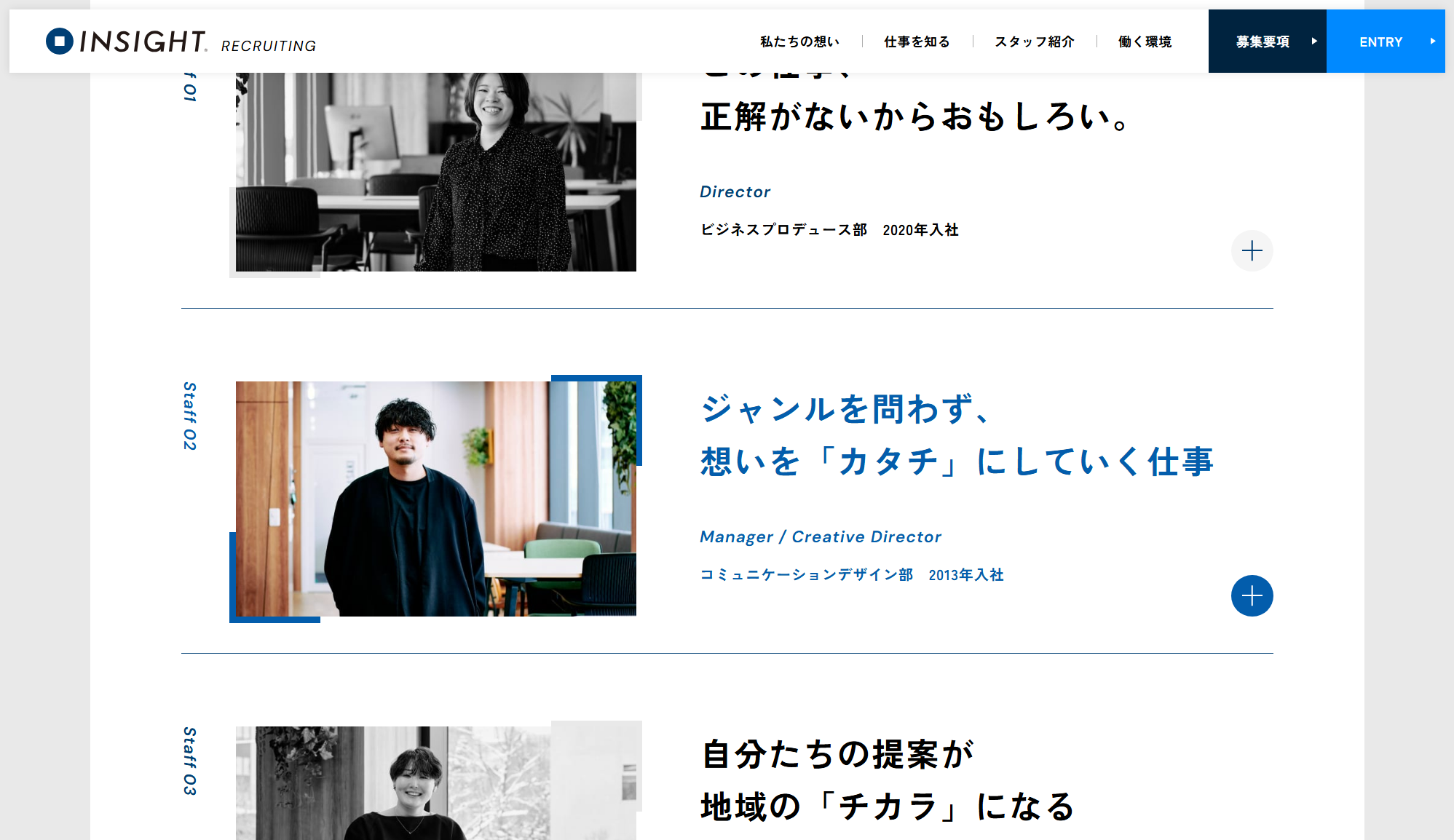Click the RECRUITING text in header
The image size is (1454, 840).
269,46
